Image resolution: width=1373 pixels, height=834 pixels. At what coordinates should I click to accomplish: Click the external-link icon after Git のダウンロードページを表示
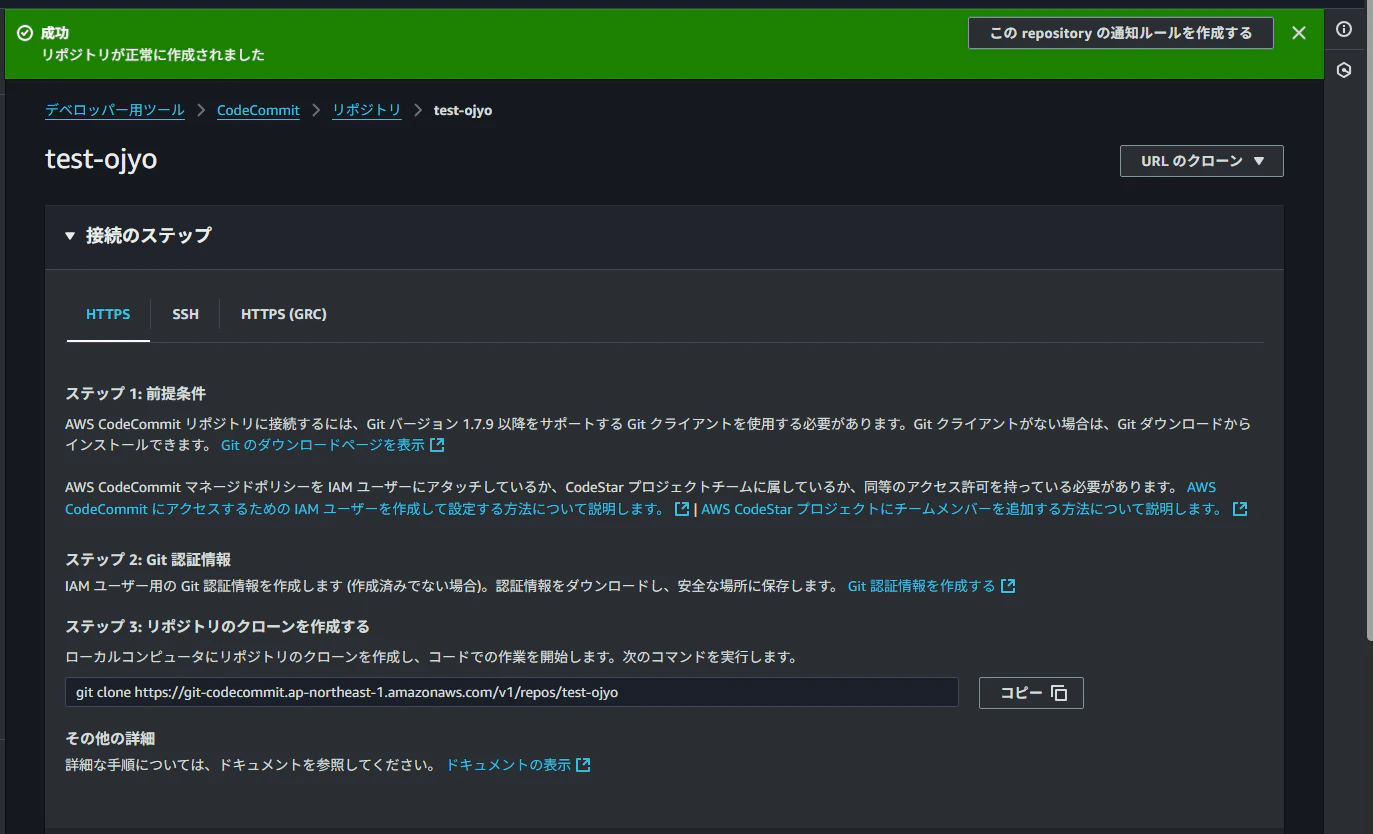(x=435, y=444)
